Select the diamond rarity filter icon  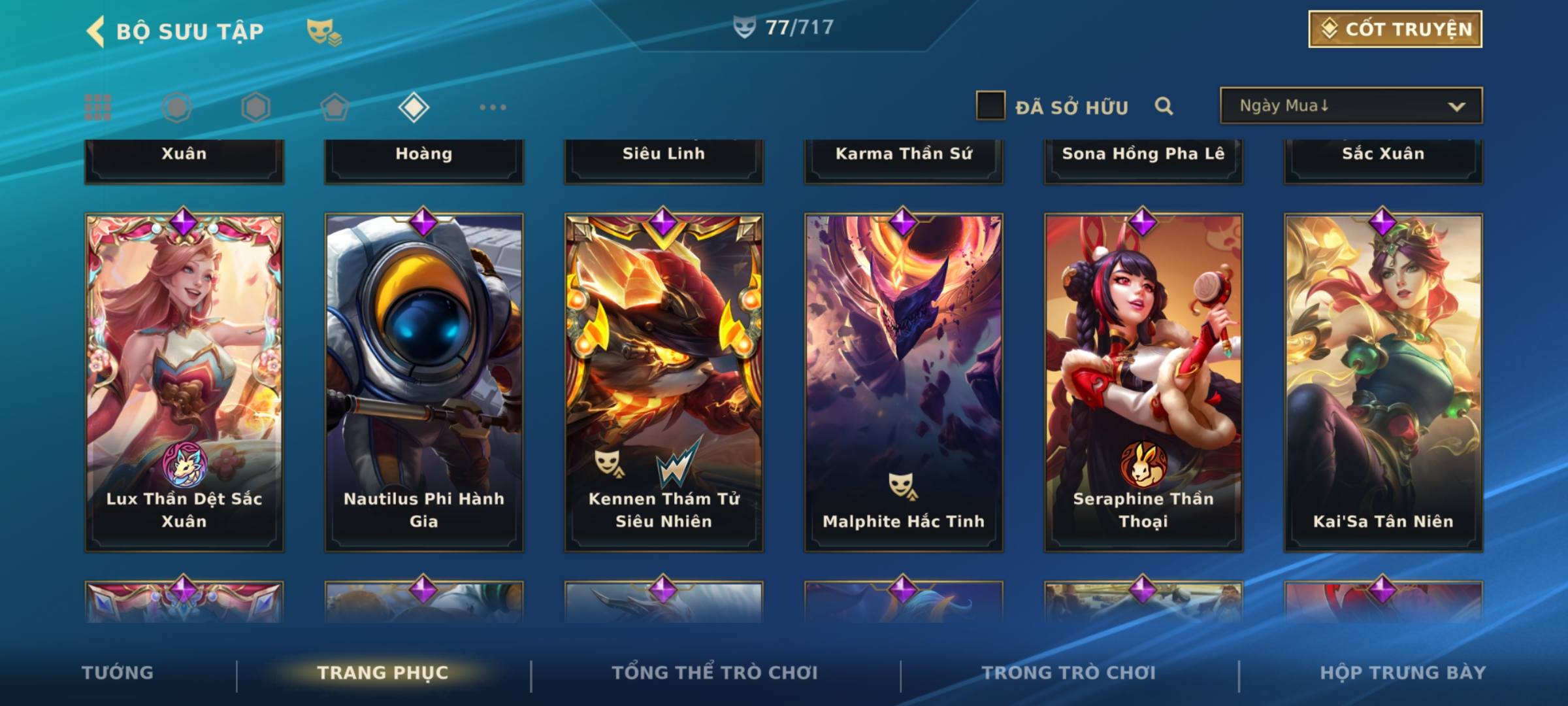414,107
